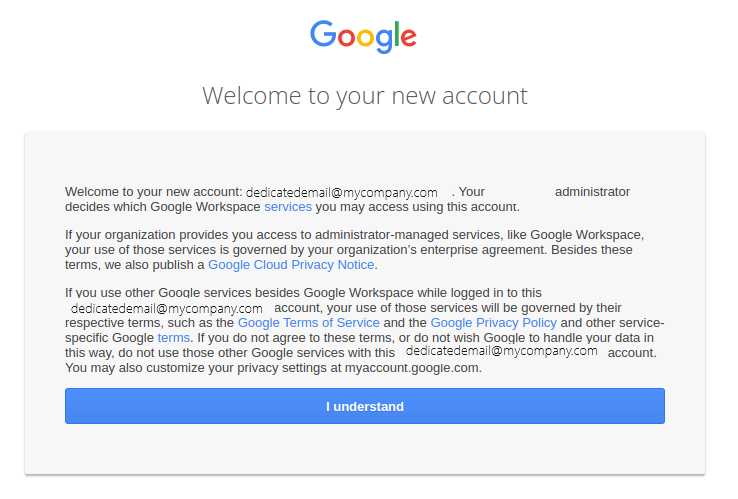Click the blue capital G of the logo
The height and width of the screenshot is (499, 738).
[x=323, y=33]
